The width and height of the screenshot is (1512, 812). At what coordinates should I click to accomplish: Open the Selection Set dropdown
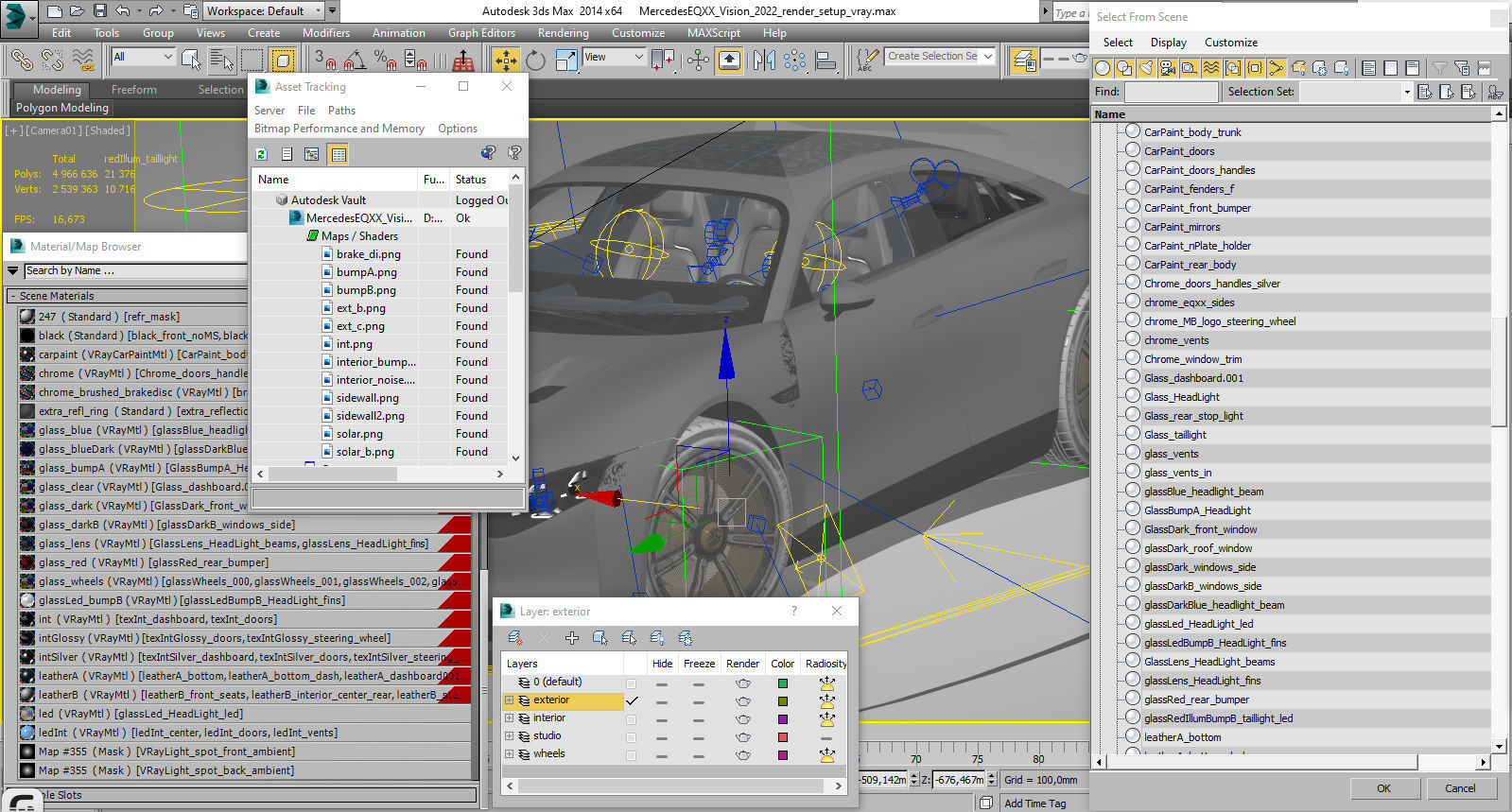[x=1406, y=92]
